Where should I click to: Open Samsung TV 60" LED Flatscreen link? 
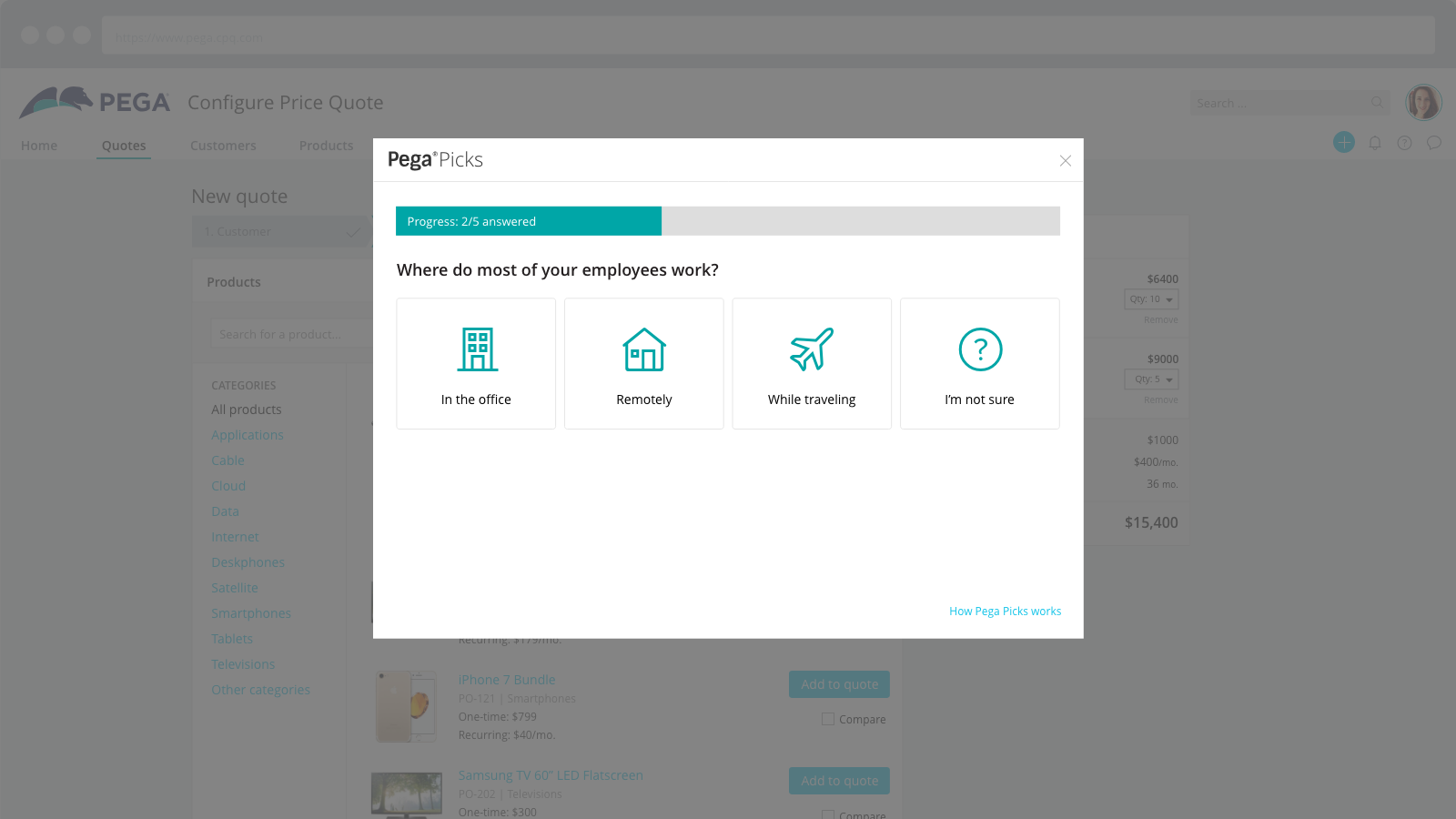point(551,775)
